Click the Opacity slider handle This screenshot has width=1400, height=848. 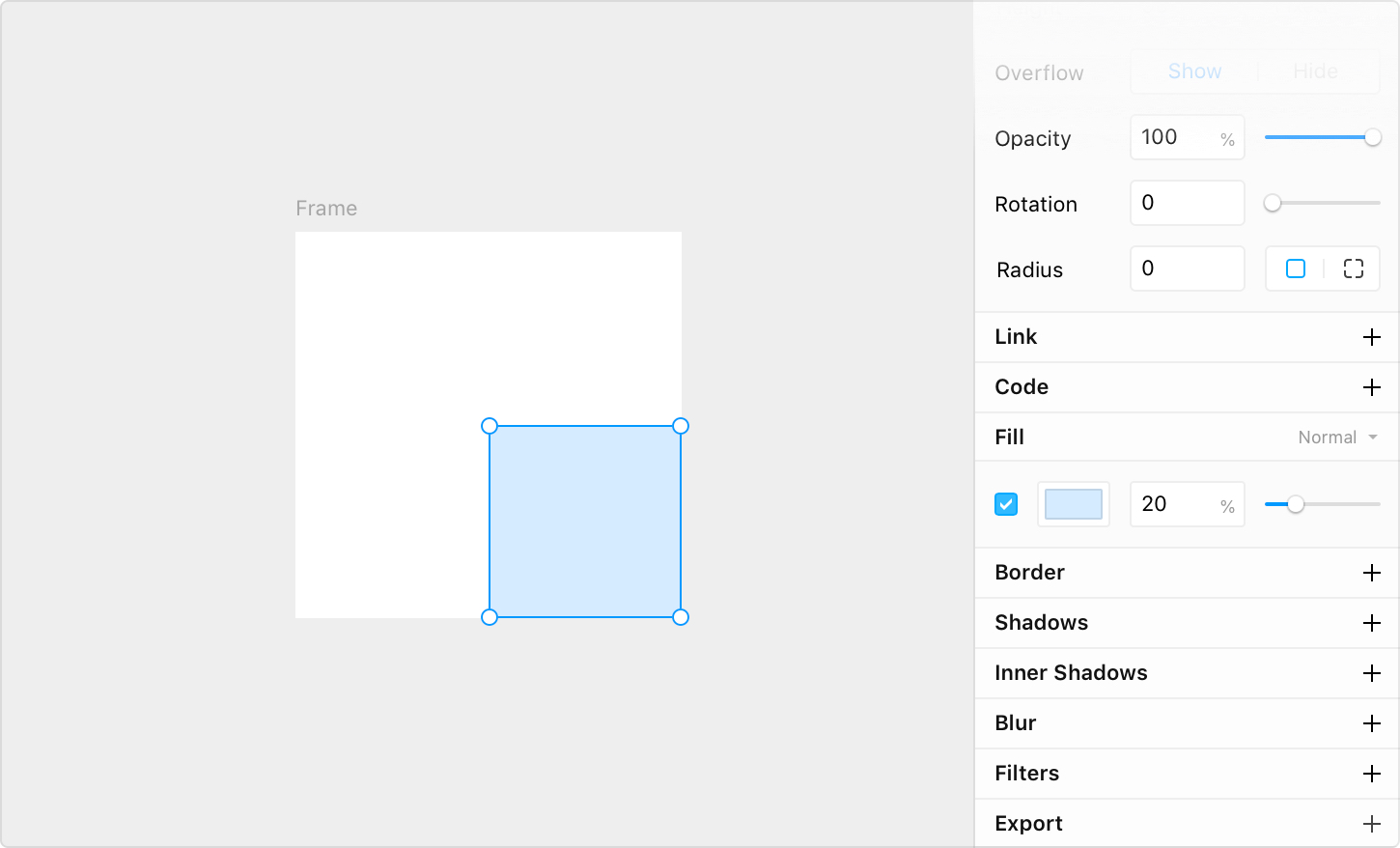tap(1372, 137)
